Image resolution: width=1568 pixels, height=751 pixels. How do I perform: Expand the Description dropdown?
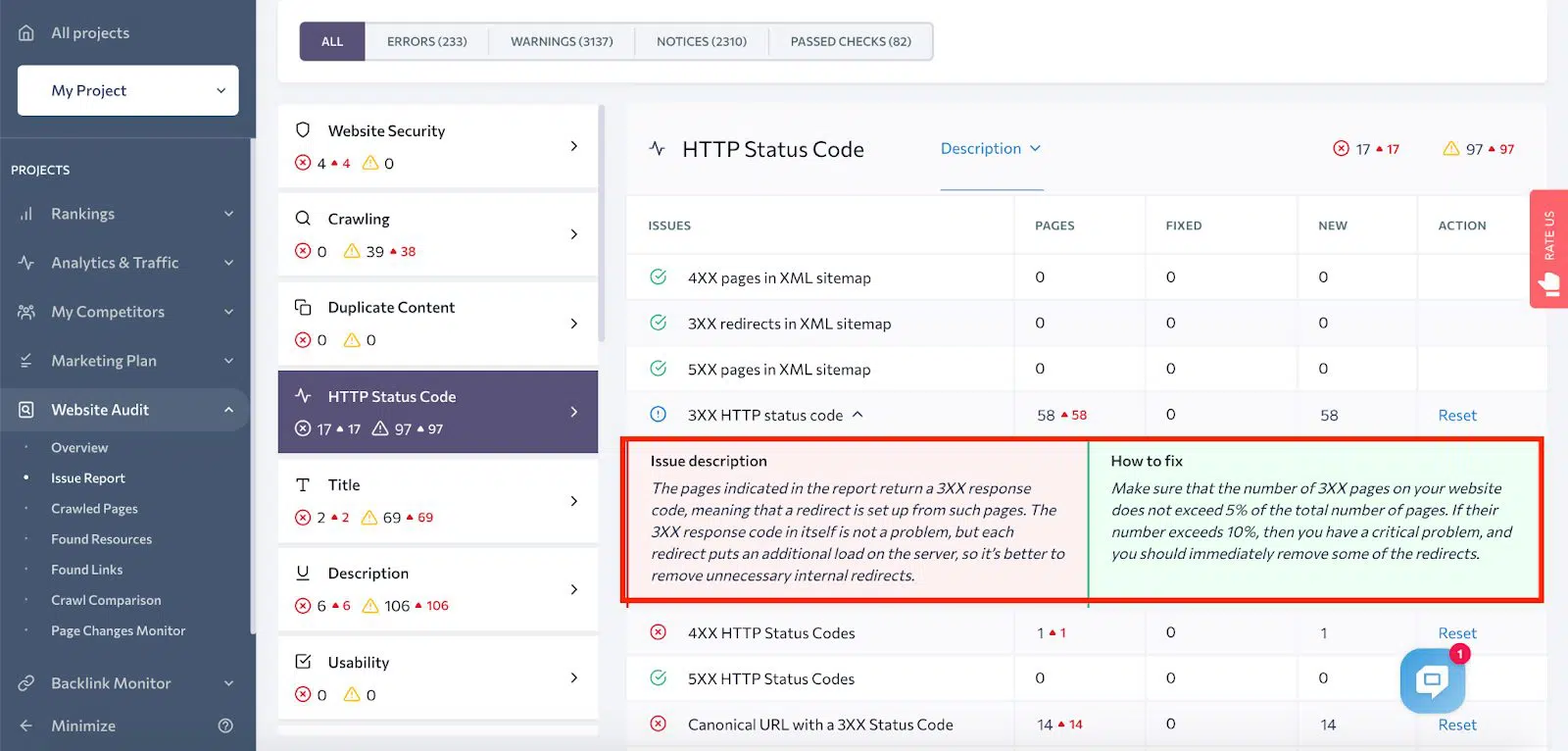990,149
